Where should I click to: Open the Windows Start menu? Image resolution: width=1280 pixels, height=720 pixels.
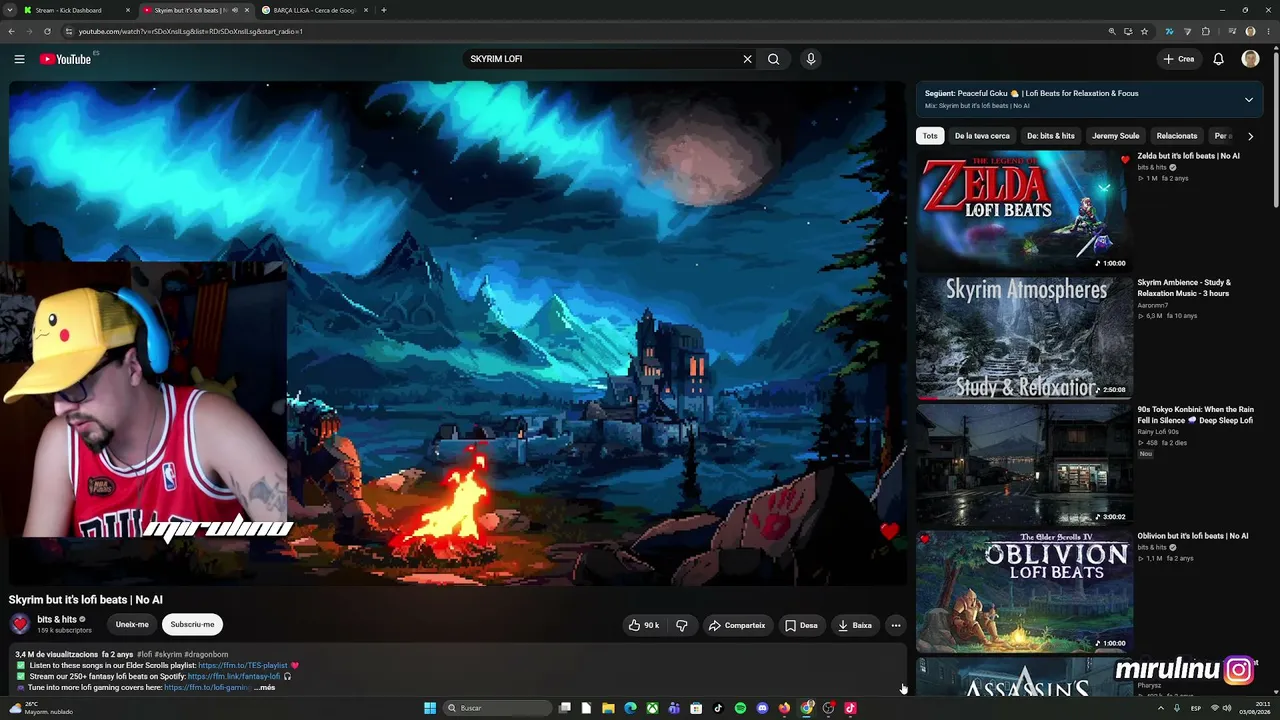coord(430,708)
